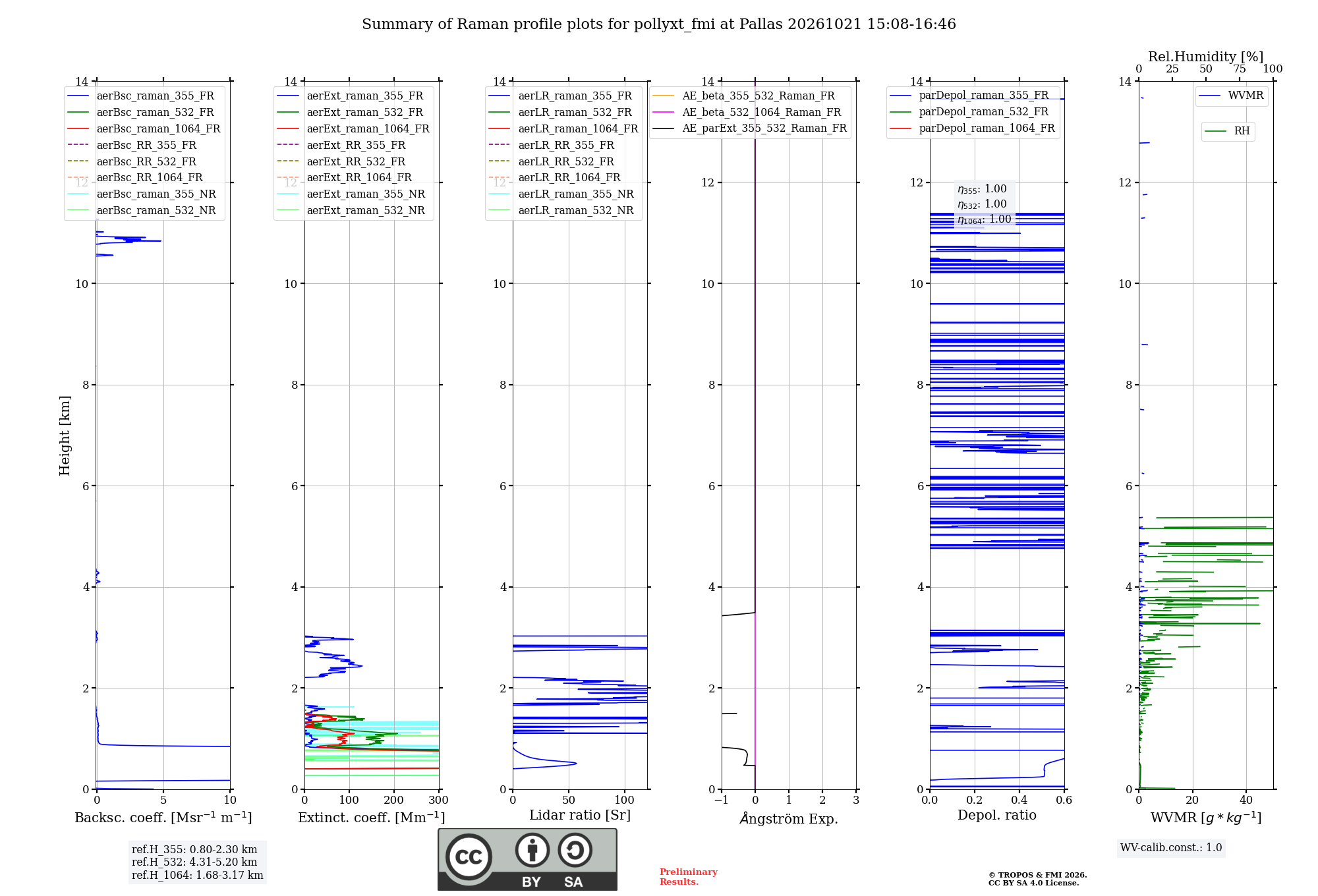Click the Lidar ratio [Sr] axis label
Screen dimensions: 1318x896
pyautogui.click(x=580, y=815)
